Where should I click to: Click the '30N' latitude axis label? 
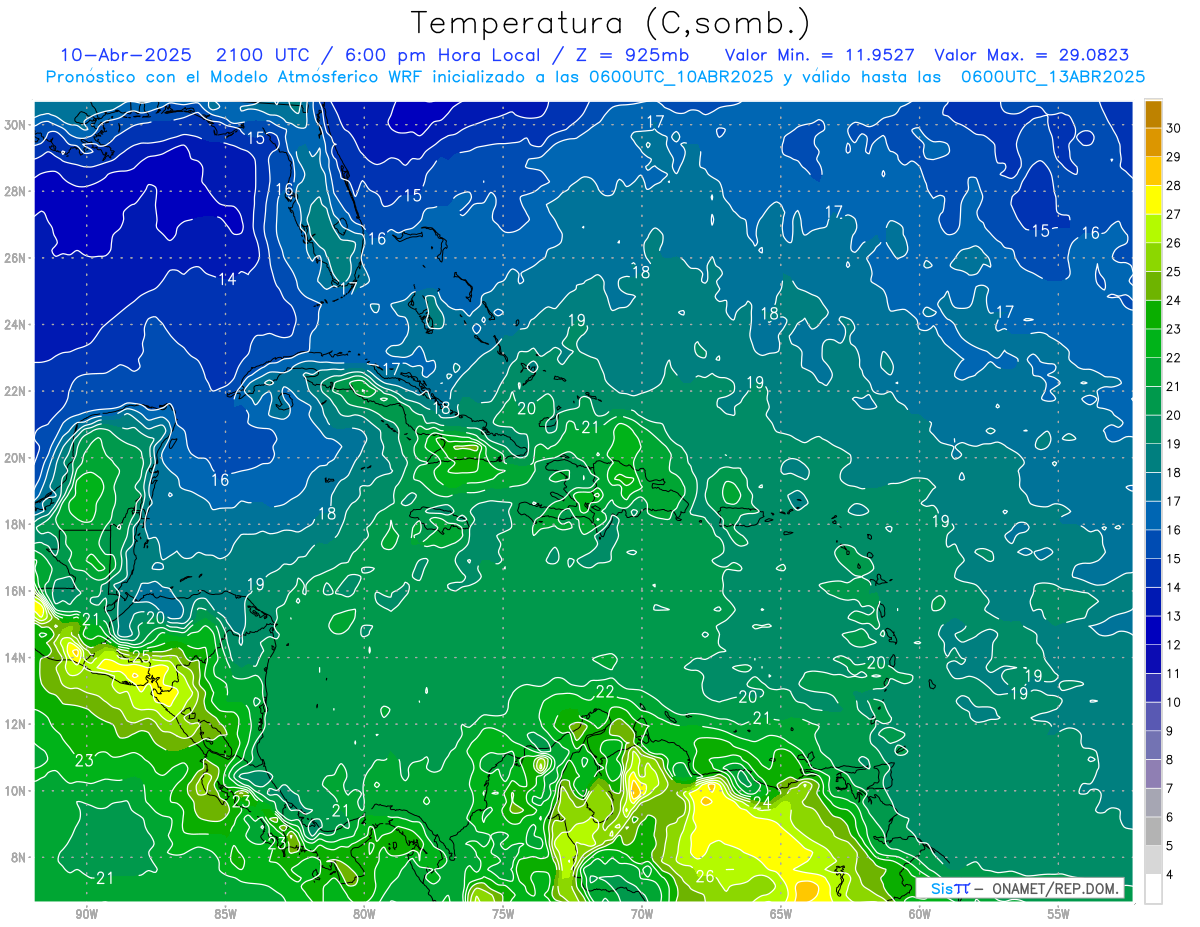click(14, 124)
